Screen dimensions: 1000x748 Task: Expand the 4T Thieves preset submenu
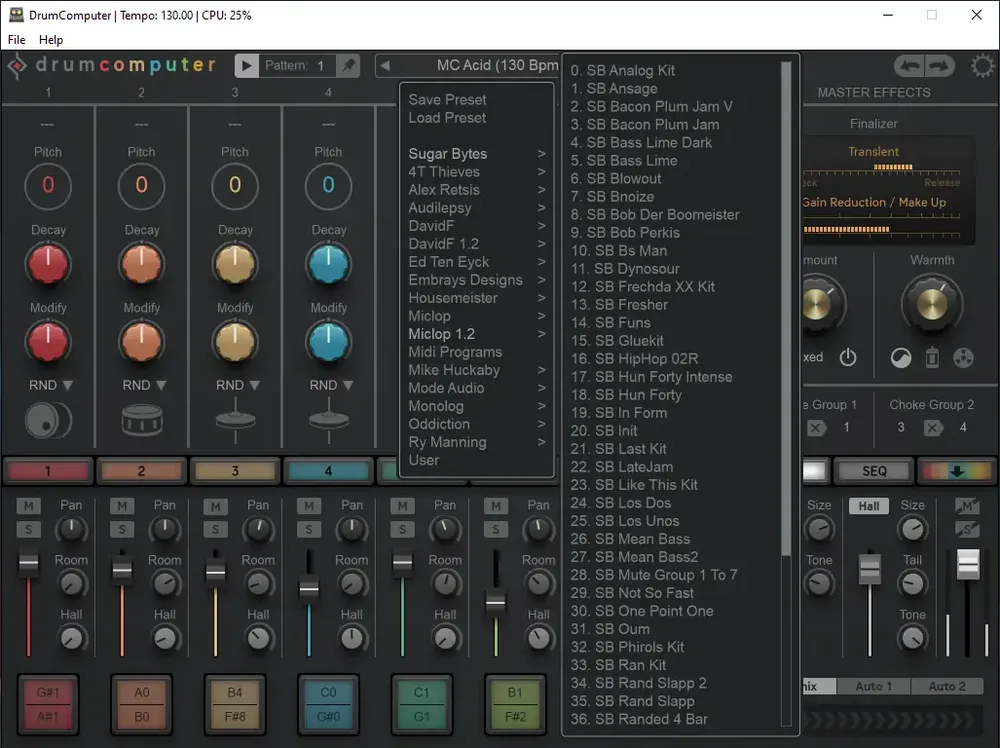[x=476, y=172]
